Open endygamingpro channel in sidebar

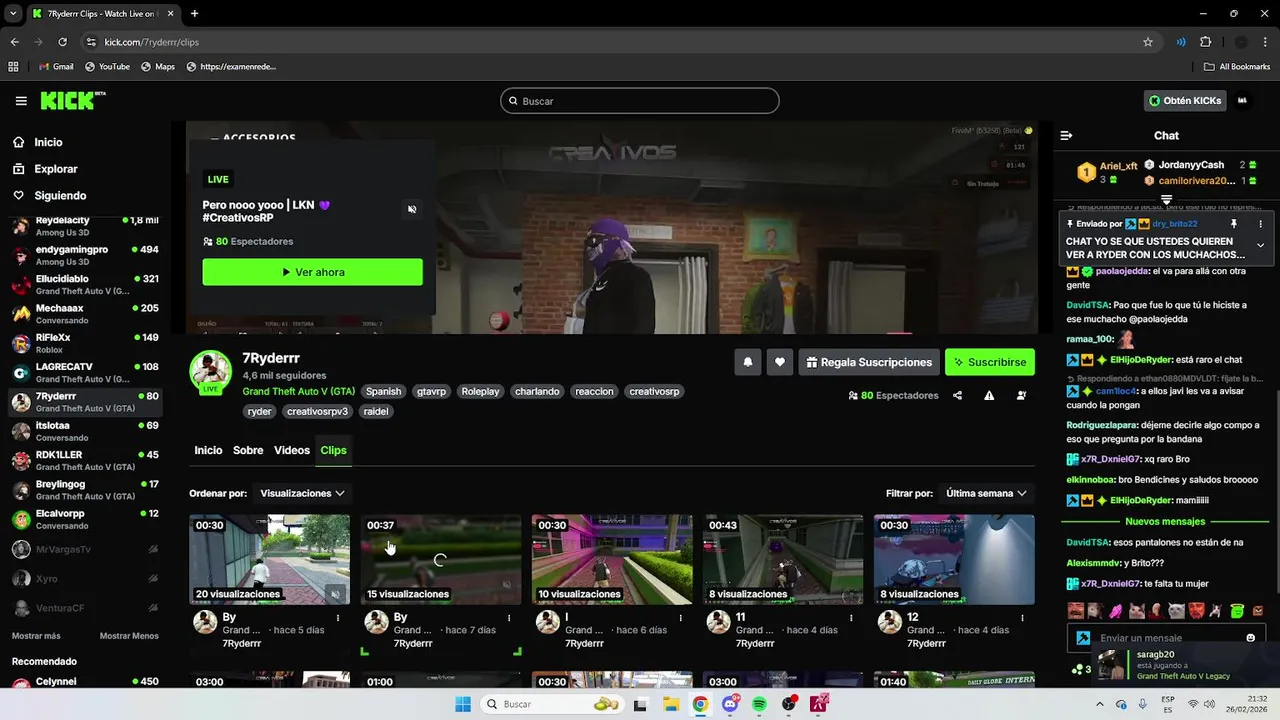pyautogui.click(x=85, y=255)
